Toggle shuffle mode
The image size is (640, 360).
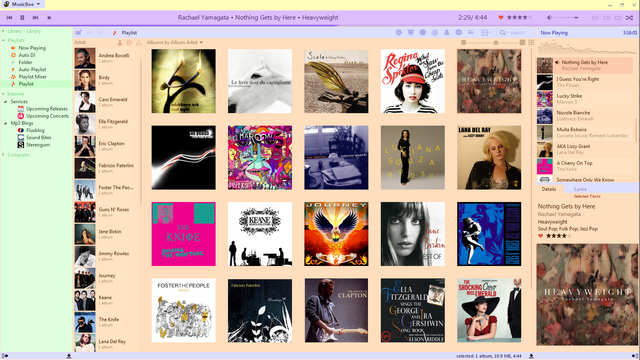[630, 18]
